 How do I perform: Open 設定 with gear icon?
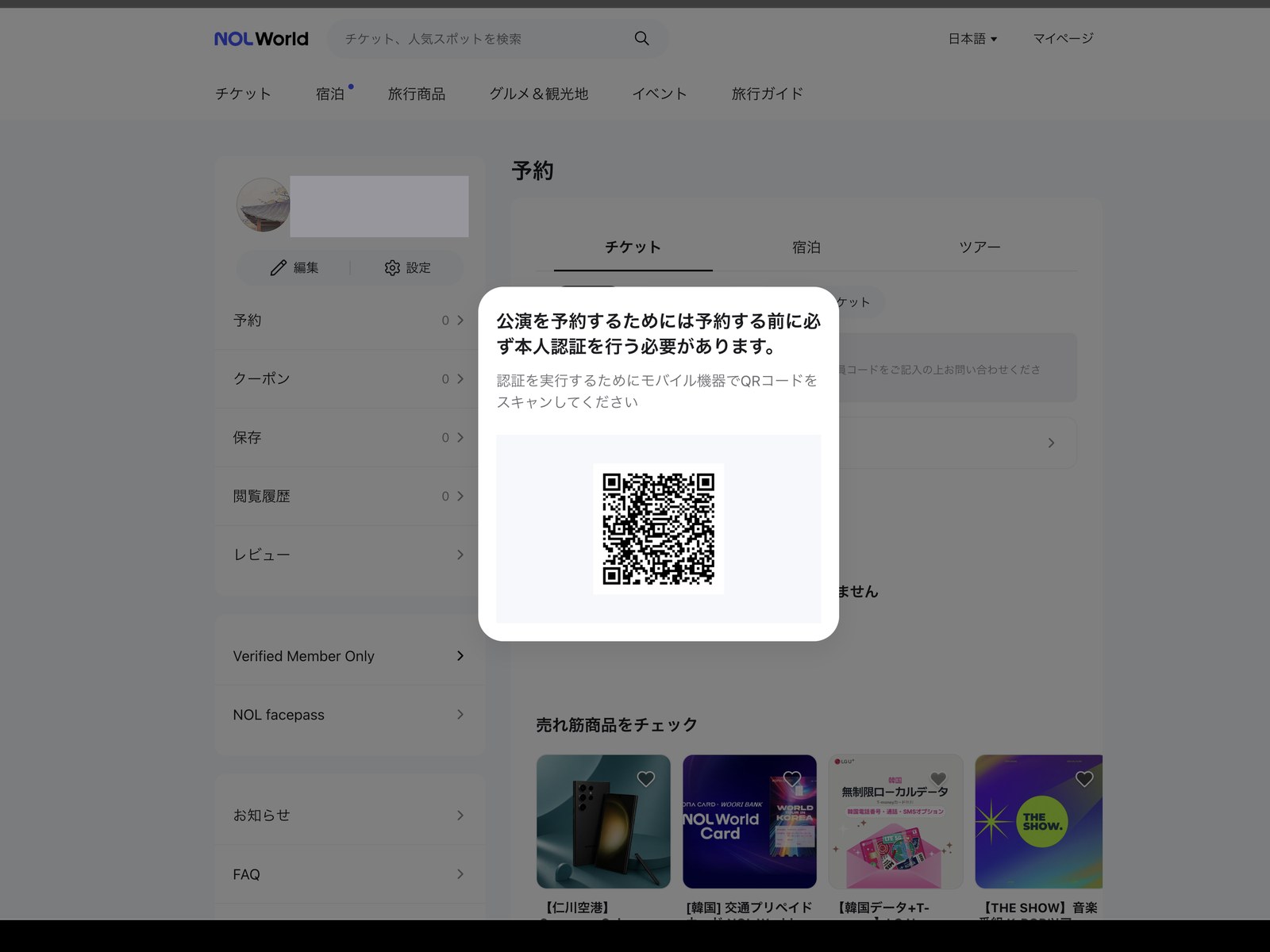pos(407,267)
